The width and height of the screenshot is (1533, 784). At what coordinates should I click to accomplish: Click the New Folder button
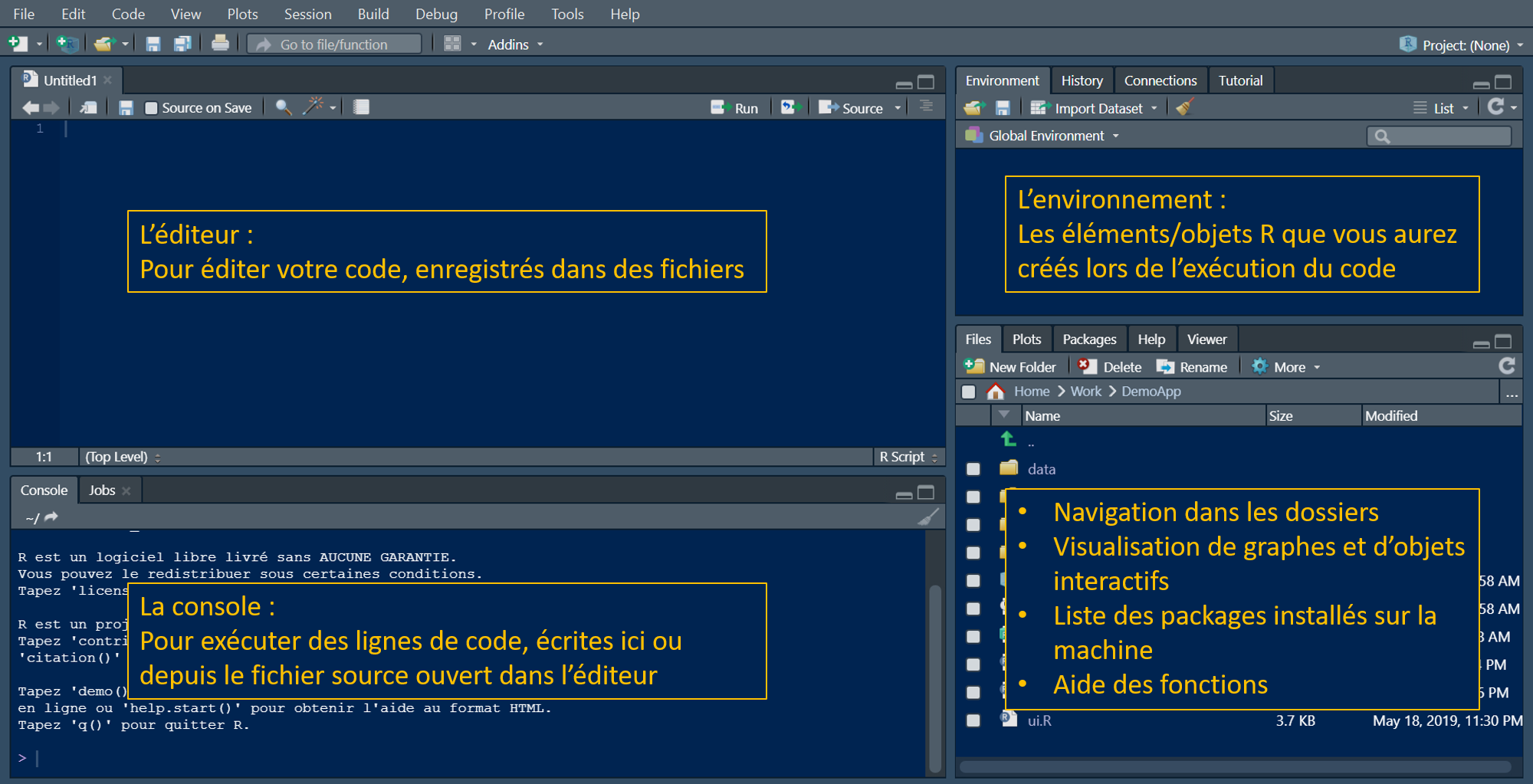tap(1010, 367)
